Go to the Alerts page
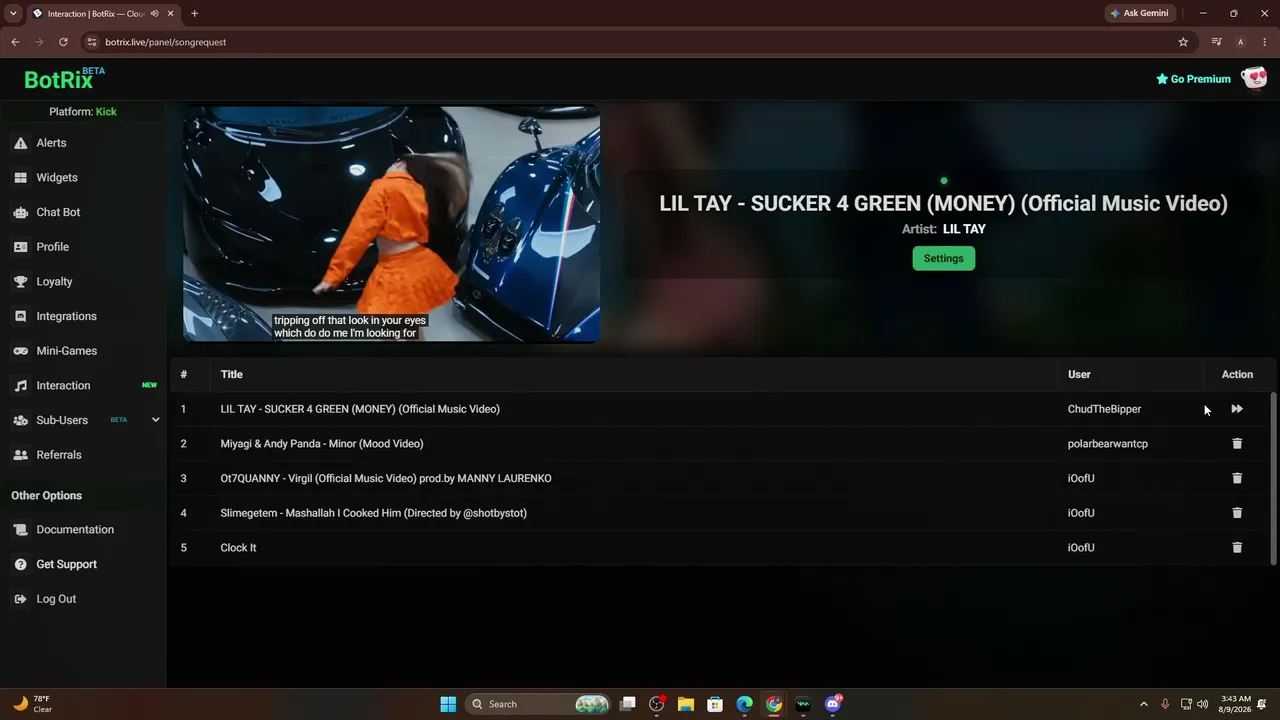 [52, 143]
